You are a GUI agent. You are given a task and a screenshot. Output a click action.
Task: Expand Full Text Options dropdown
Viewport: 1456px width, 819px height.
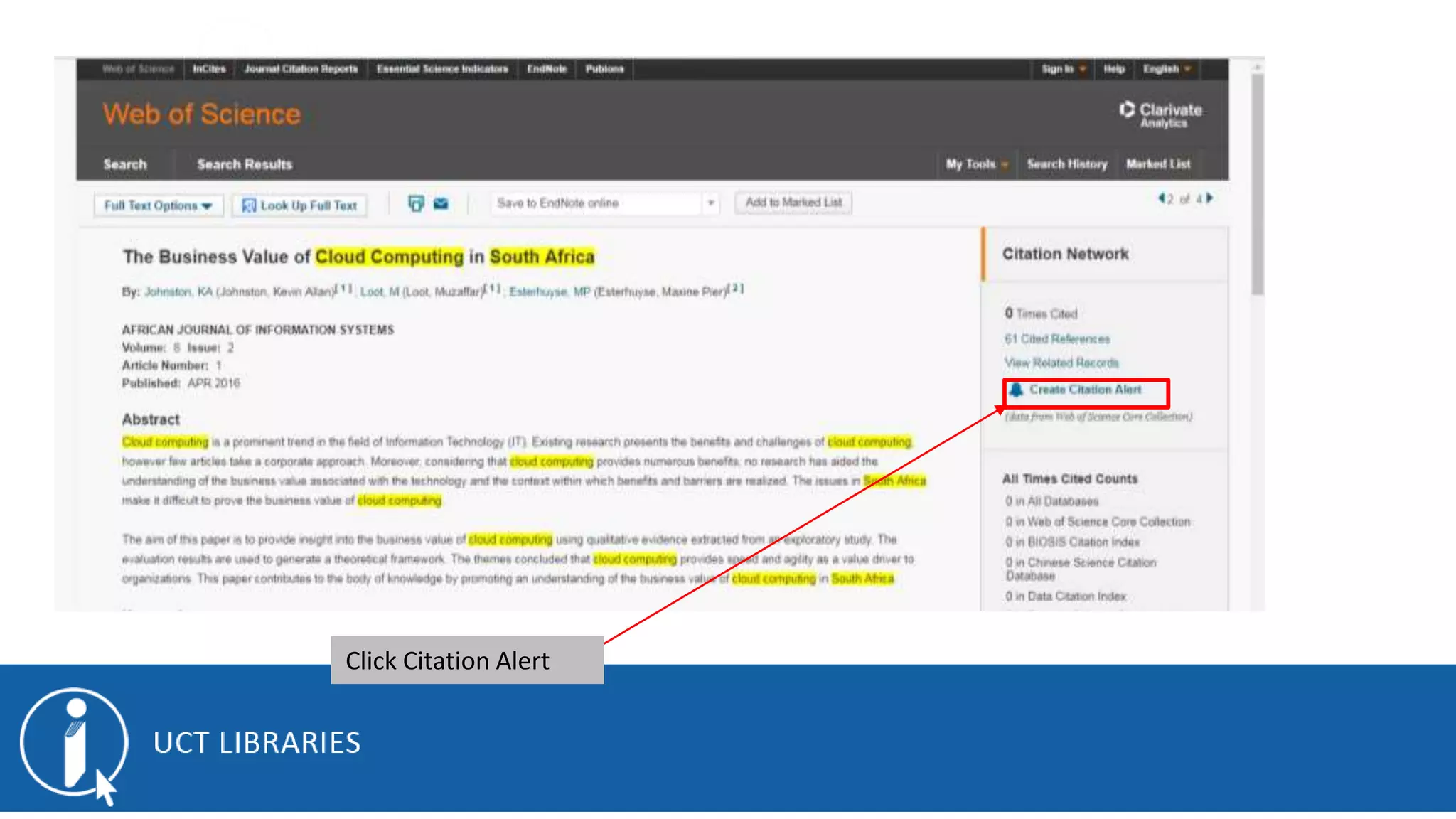(x=158, y=205)
